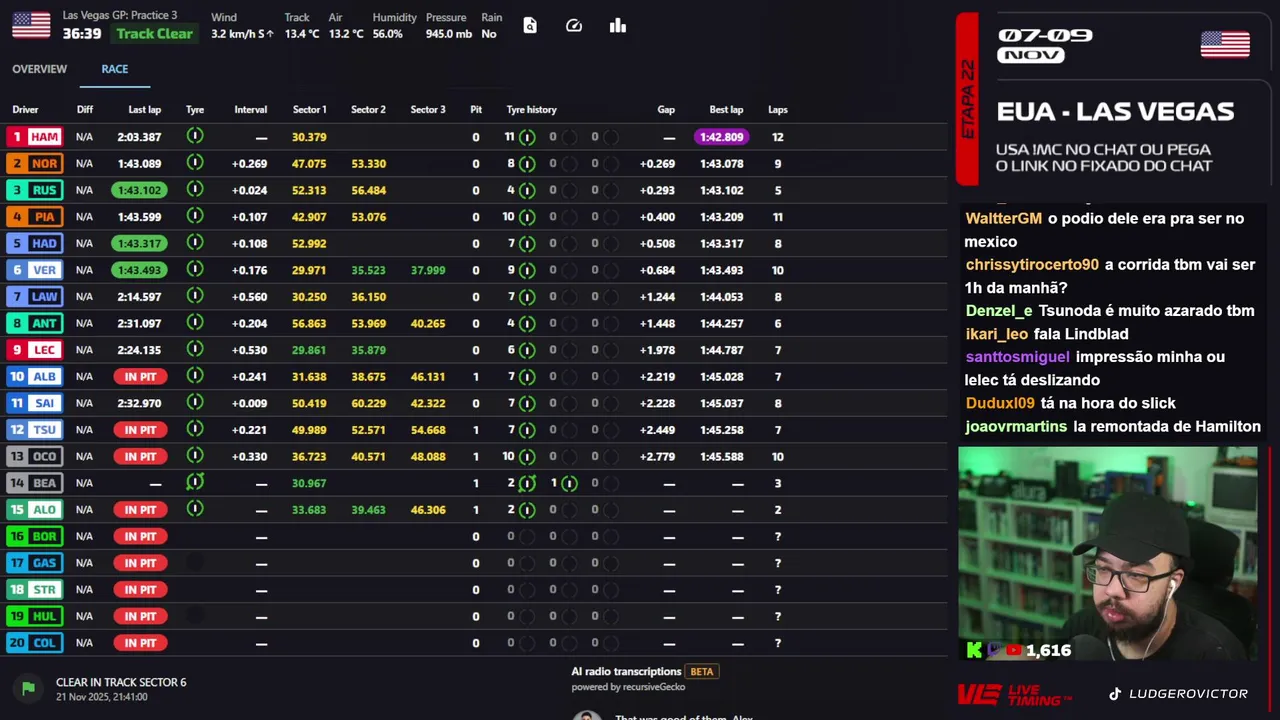
Task: Click RUS's current tyre icon
Action: coord(195,189)
